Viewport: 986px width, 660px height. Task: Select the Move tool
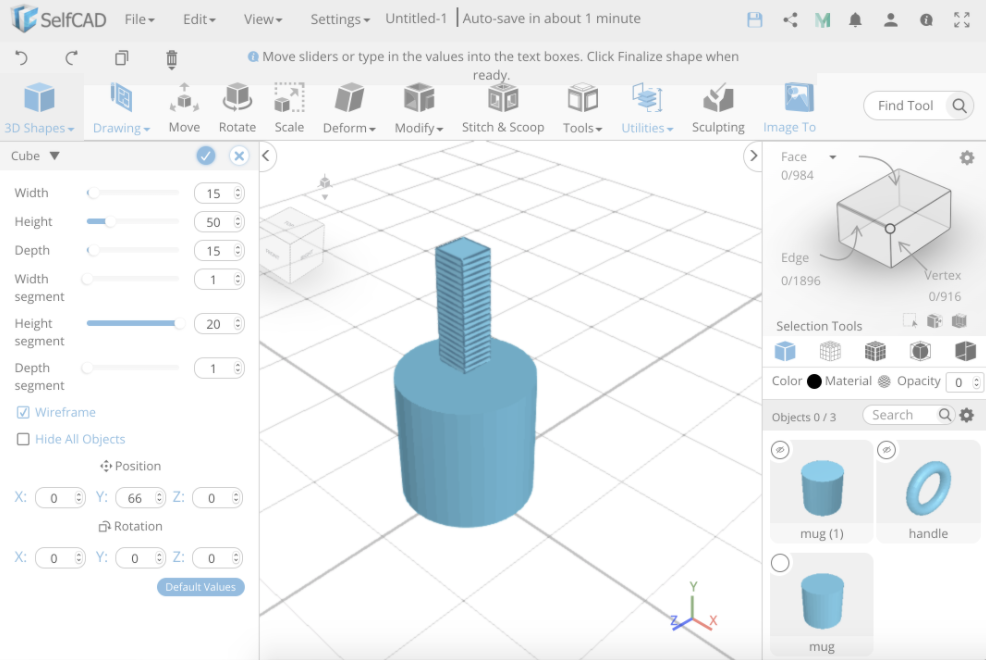click(x=184, y=107)
